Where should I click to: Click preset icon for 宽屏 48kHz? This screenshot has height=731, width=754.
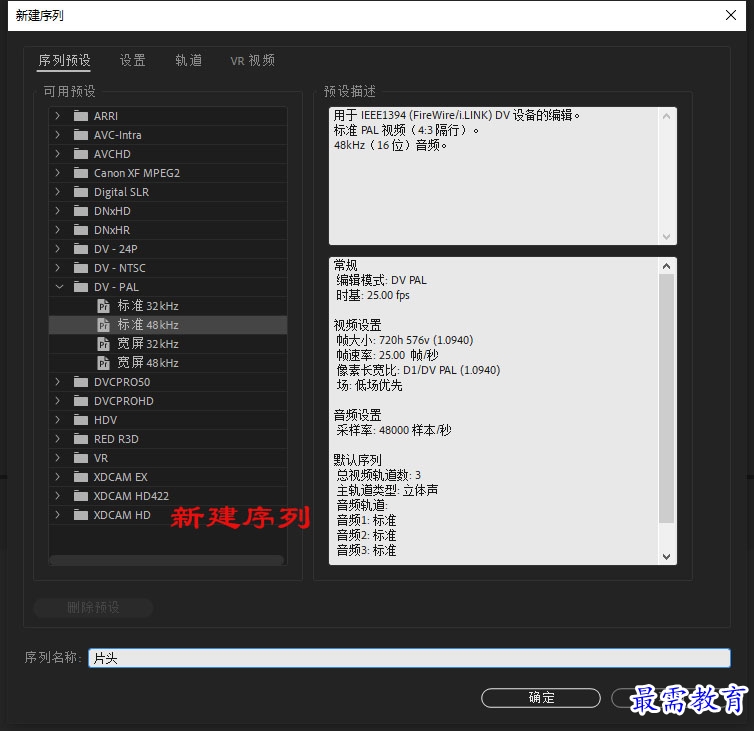pos(103,363)
